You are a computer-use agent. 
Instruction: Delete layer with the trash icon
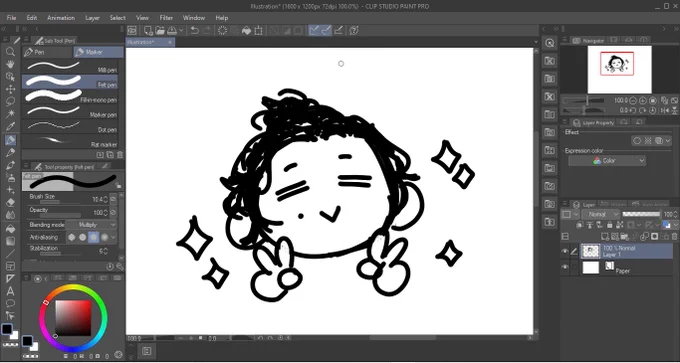pyautogui.click(x=673, y=236)
